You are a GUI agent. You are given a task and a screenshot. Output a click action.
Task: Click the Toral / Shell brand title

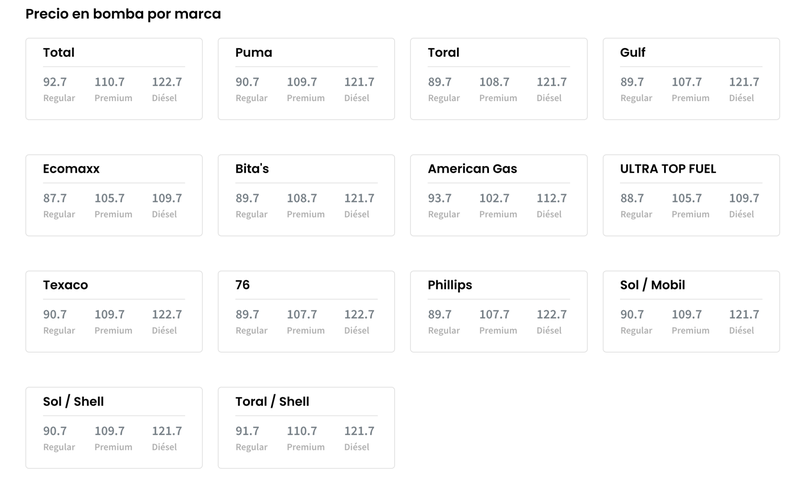point(272,401)
